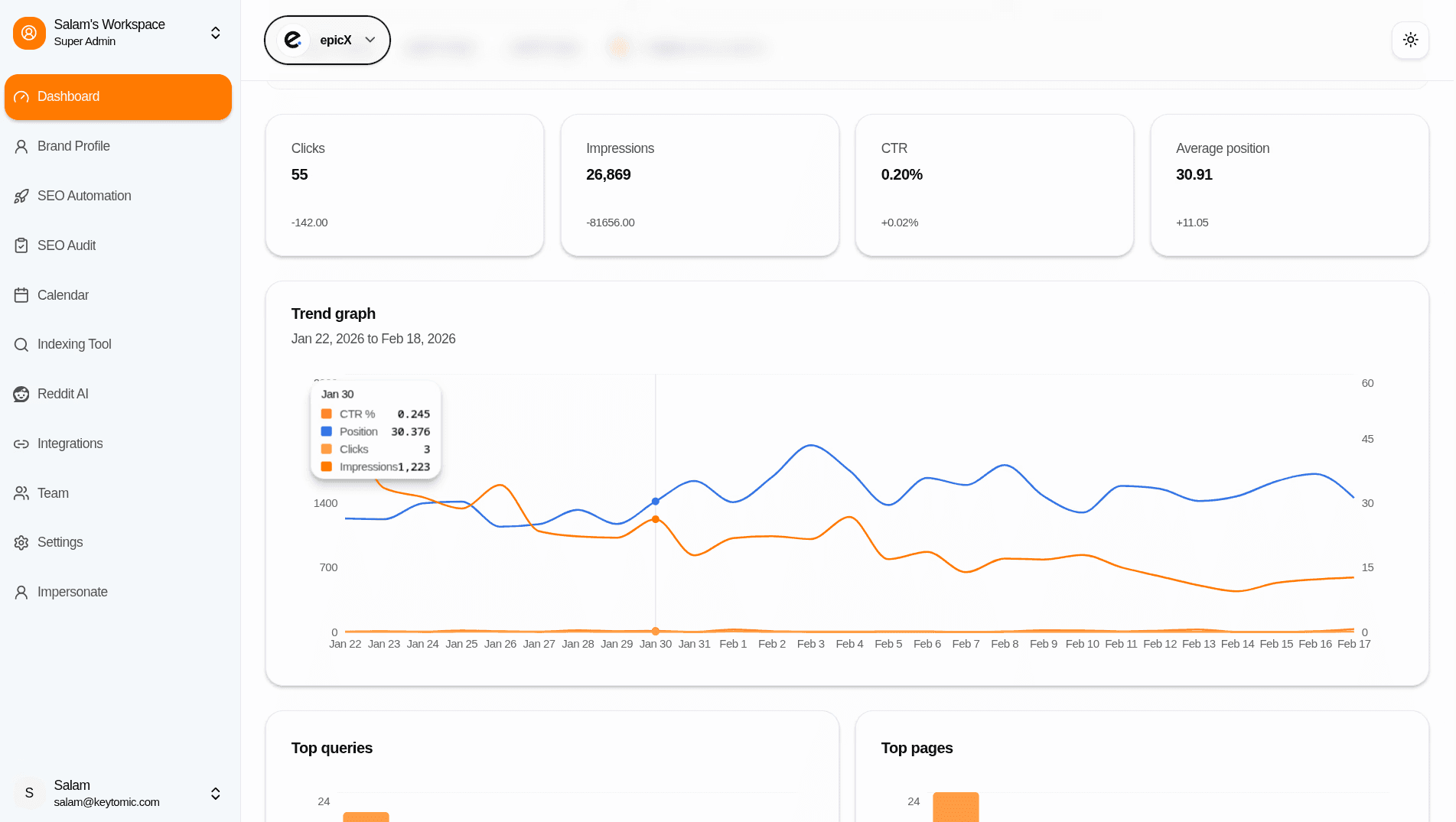
Task: Click the -142.00 clicks change value
Action: click(x=309, y=223)
